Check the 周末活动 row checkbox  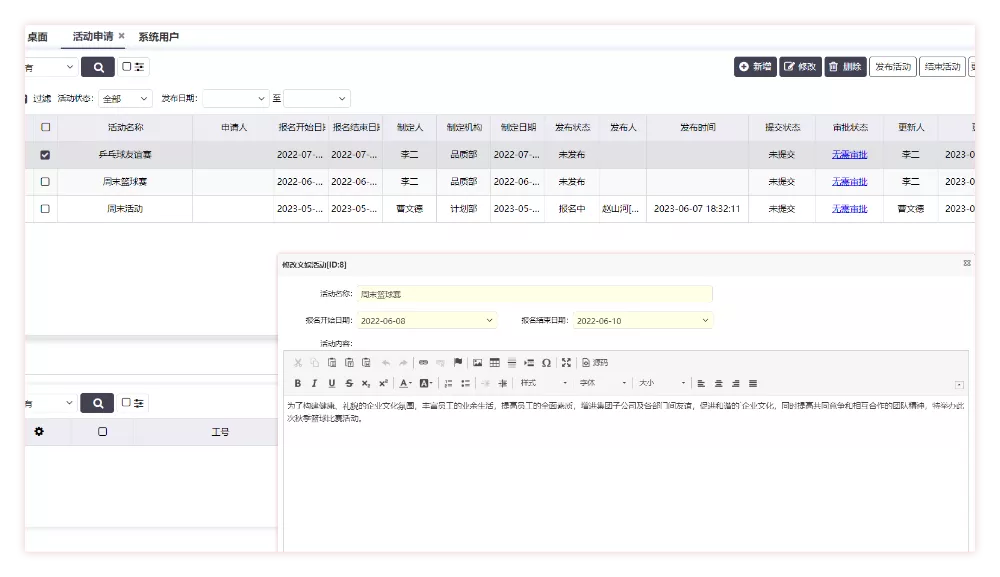[x=45, y=208]
